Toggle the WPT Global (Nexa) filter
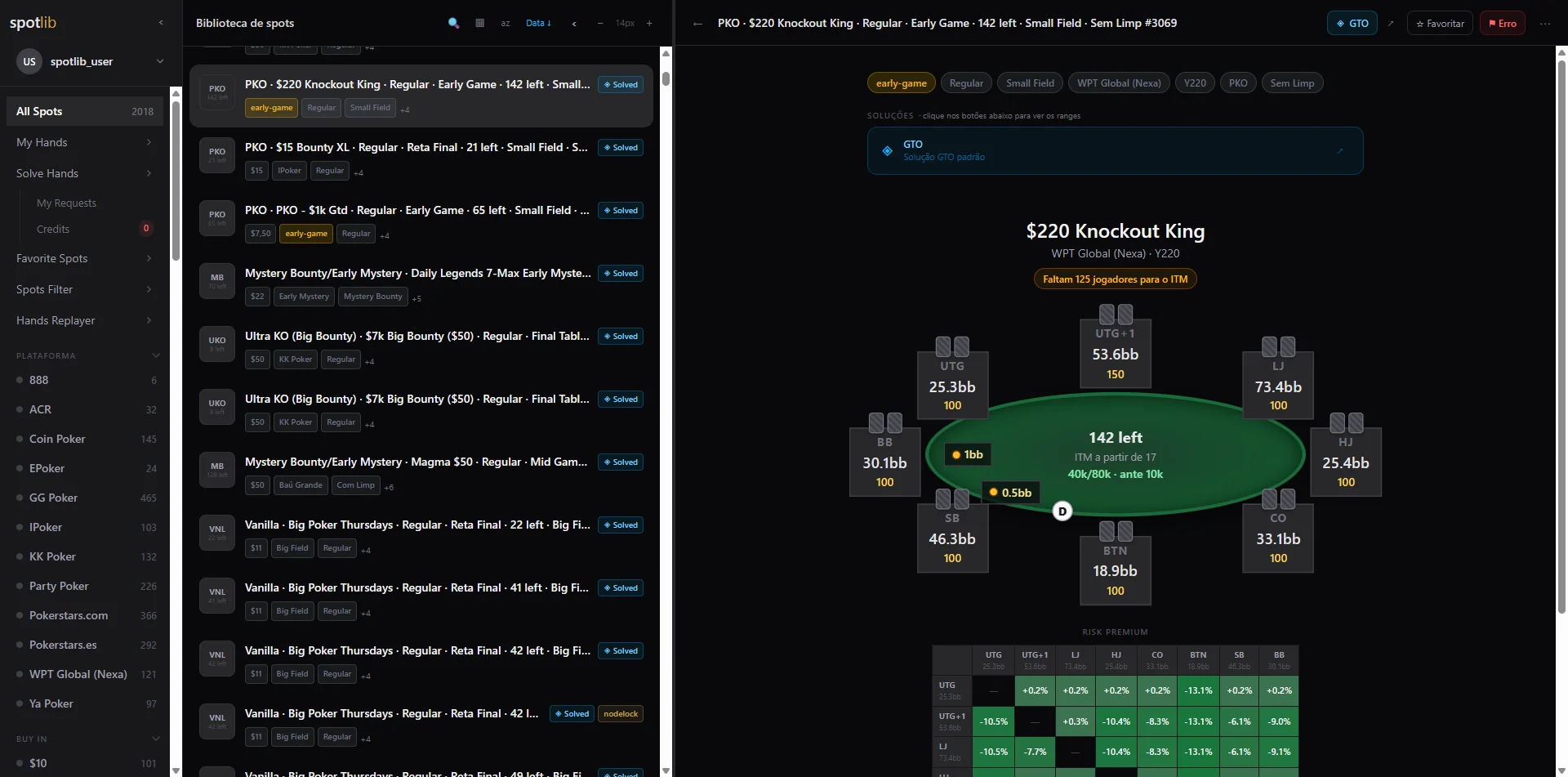Image resolution: width=1568 pixels, height=777 pixels. [85, 674]
